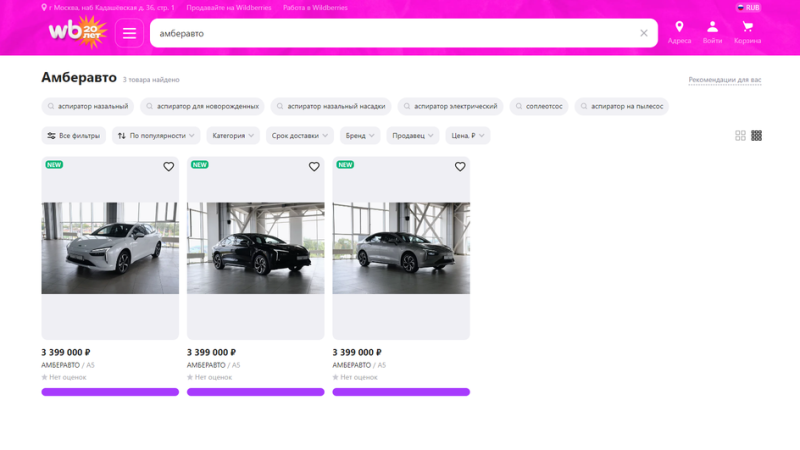The width and height of the screenshot is (800, 450).
Task: Open the Wildberries logo home page
Action: click(78, 32)
